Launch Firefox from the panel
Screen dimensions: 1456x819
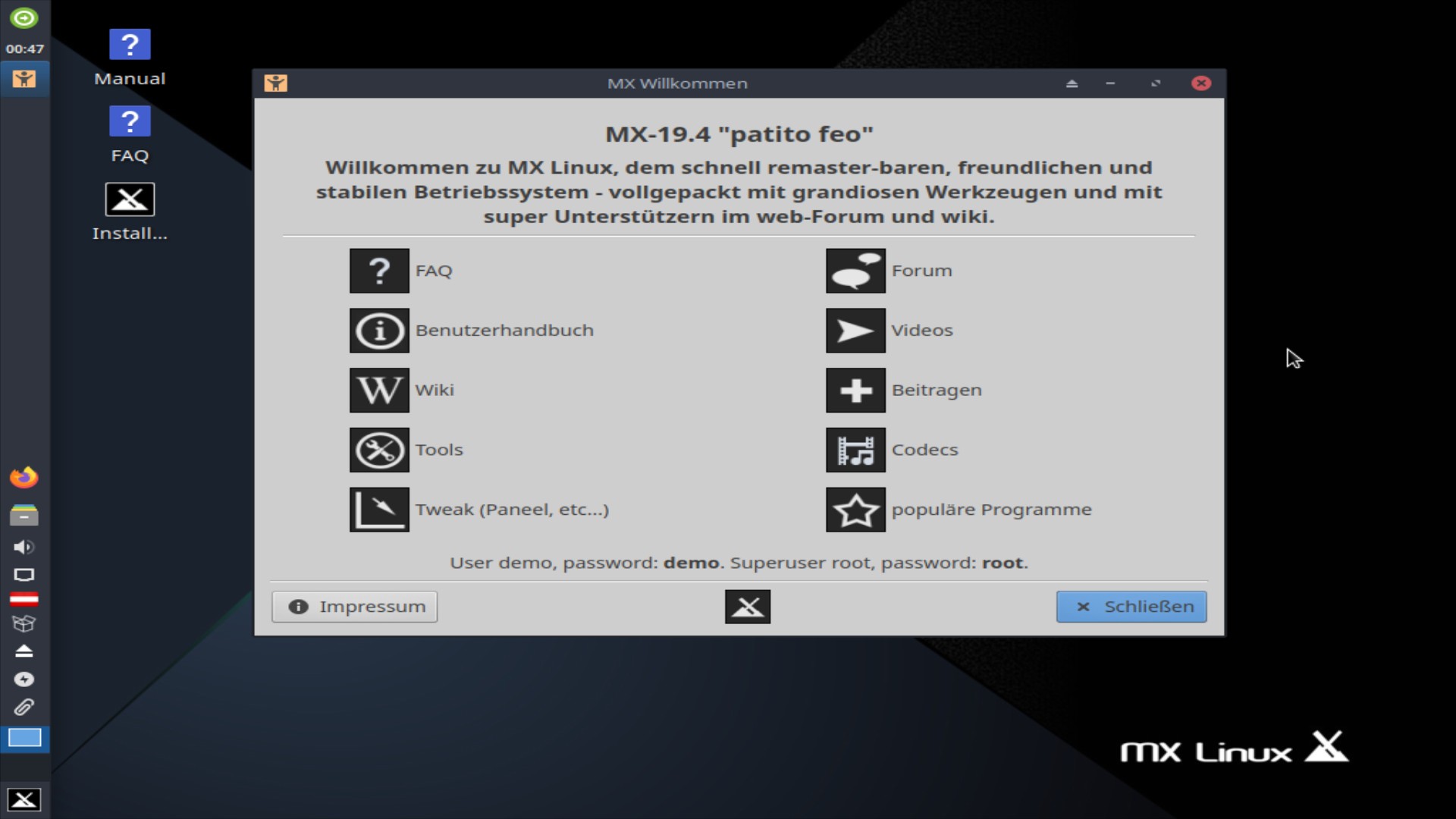24,477
